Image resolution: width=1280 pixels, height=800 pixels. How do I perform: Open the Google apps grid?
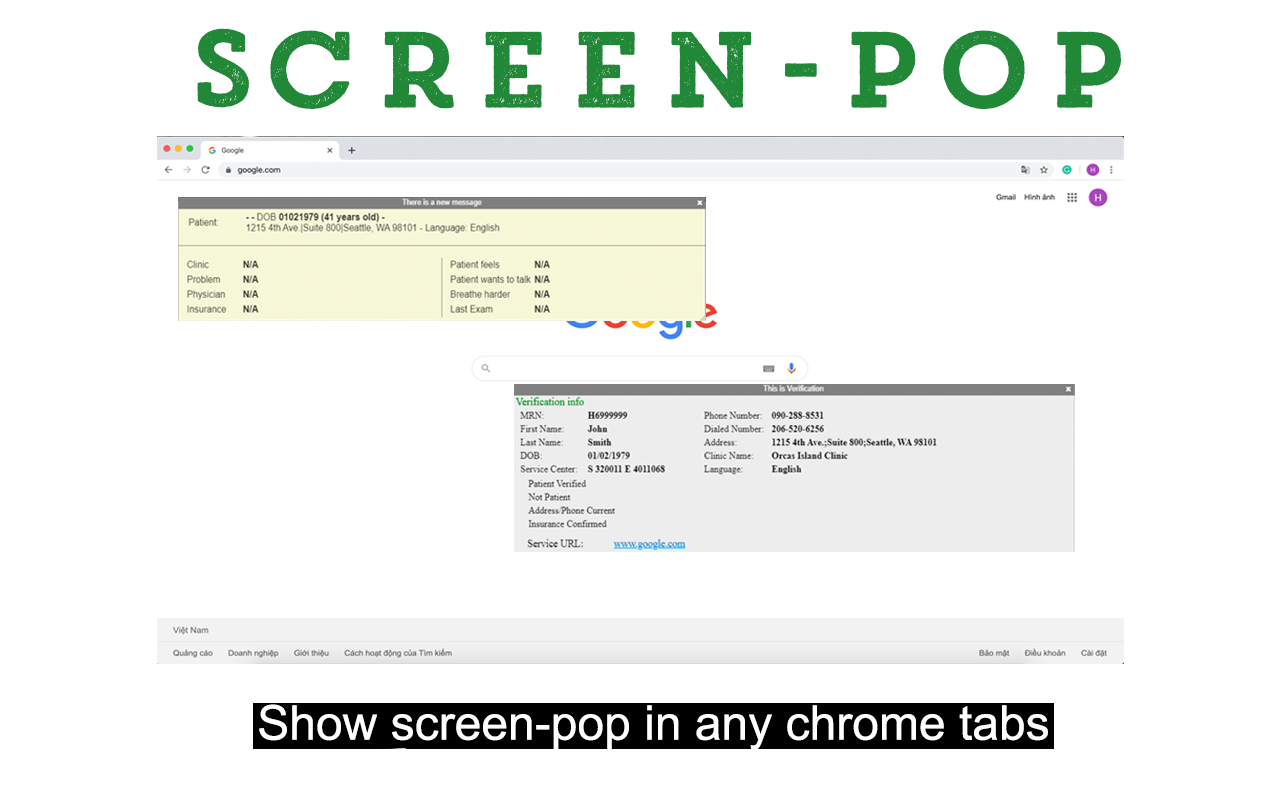point(1071,197)
